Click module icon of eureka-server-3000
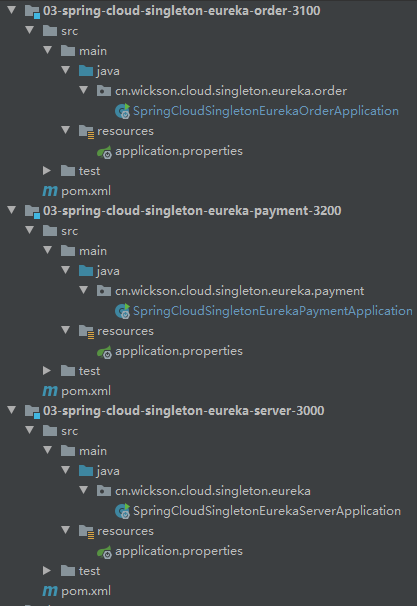The image size is (417, 606). (x=32, y=411)
